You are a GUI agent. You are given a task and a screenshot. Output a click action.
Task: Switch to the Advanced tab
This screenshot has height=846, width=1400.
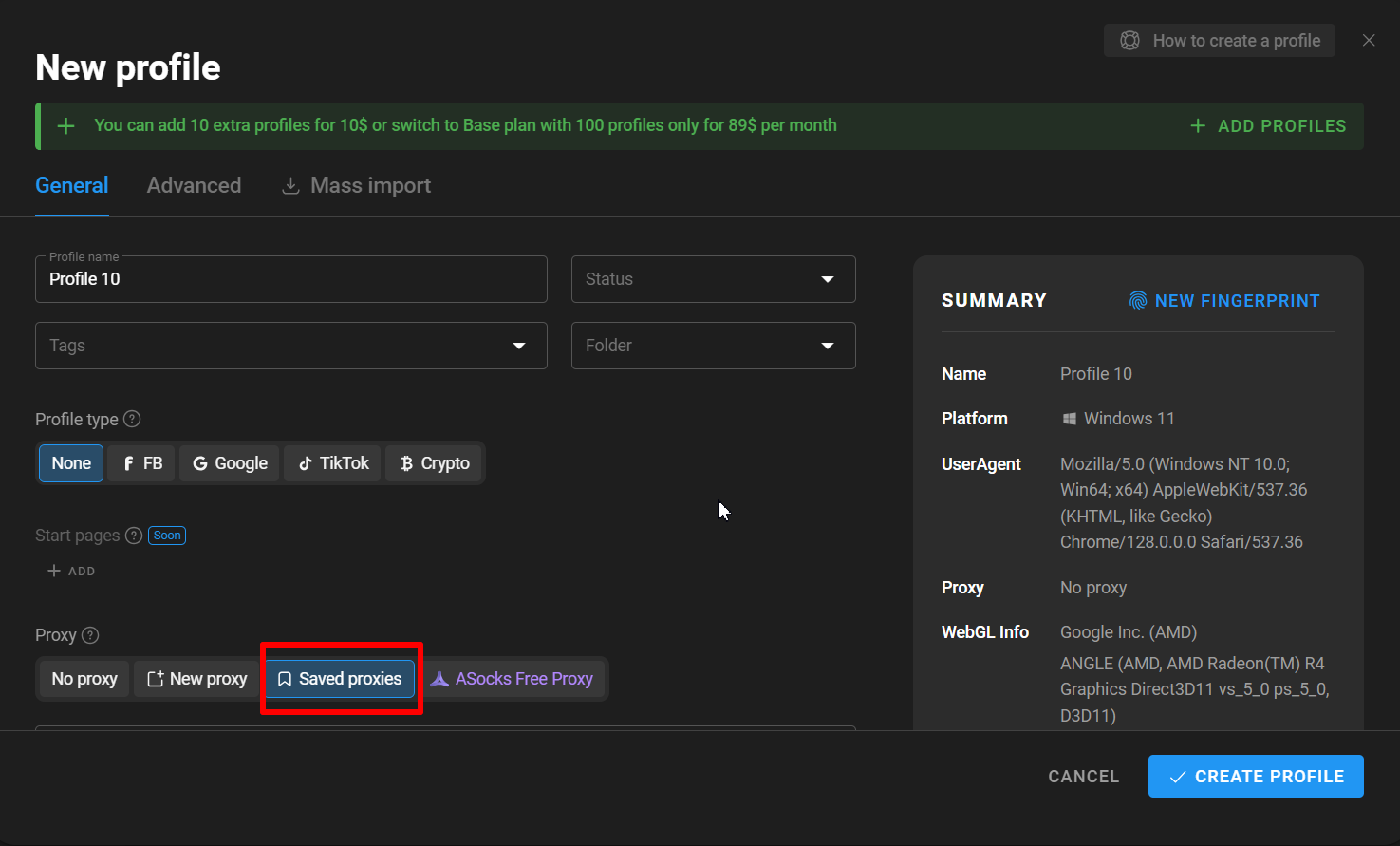coord(194,186)
